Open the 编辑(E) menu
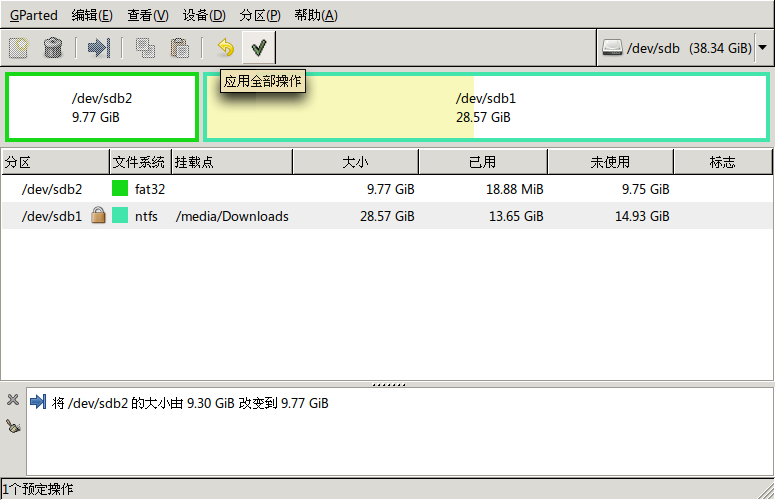 92,15
